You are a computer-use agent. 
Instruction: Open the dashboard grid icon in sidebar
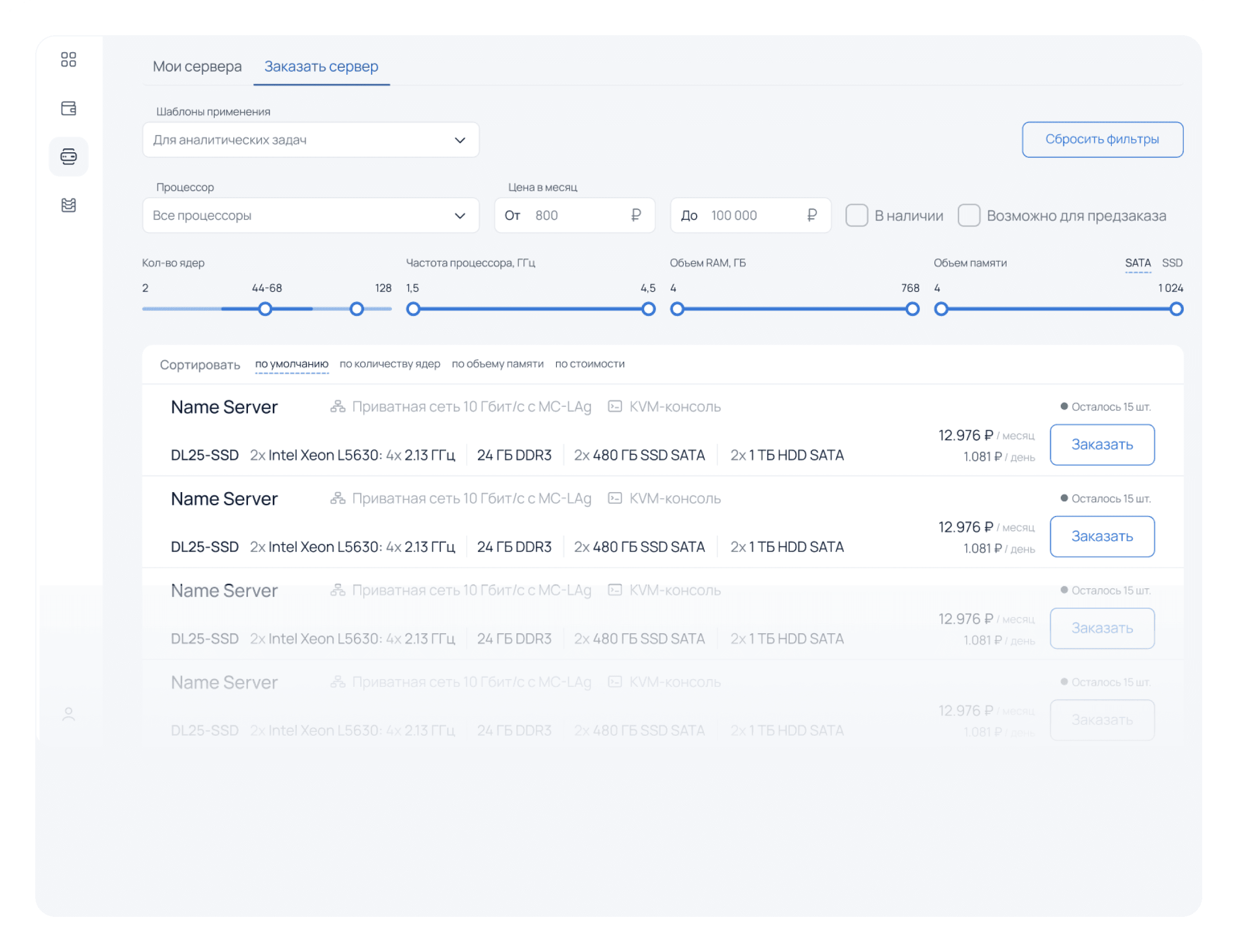point(68,59)
